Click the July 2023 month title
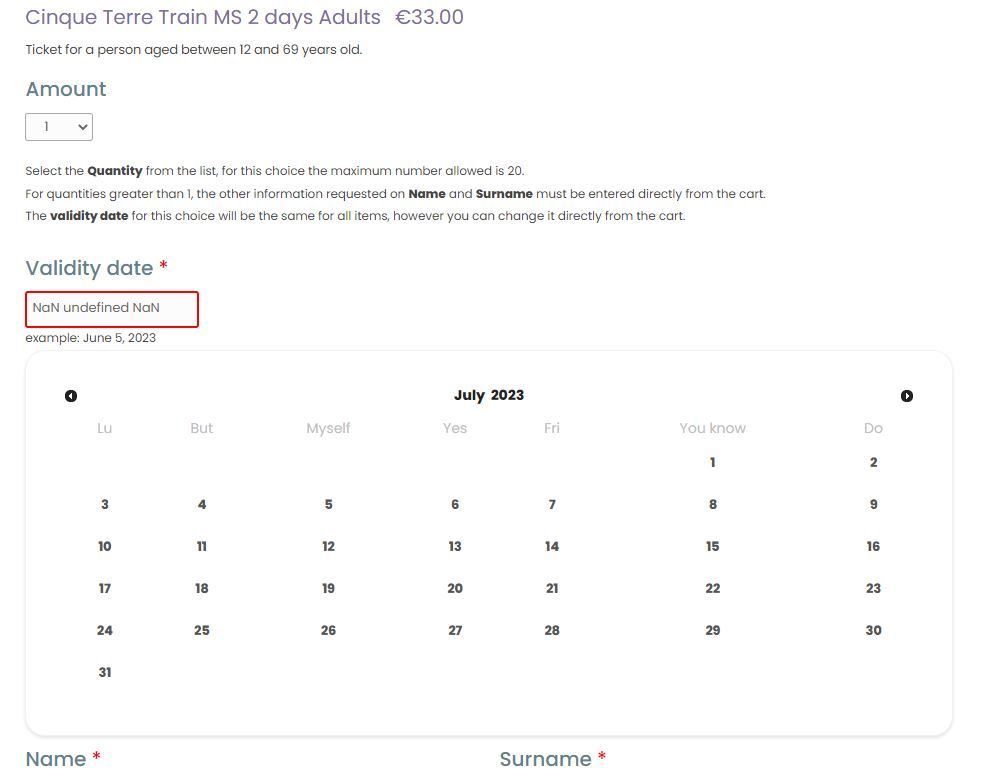1006x770 pixels. tap(489, 395)
